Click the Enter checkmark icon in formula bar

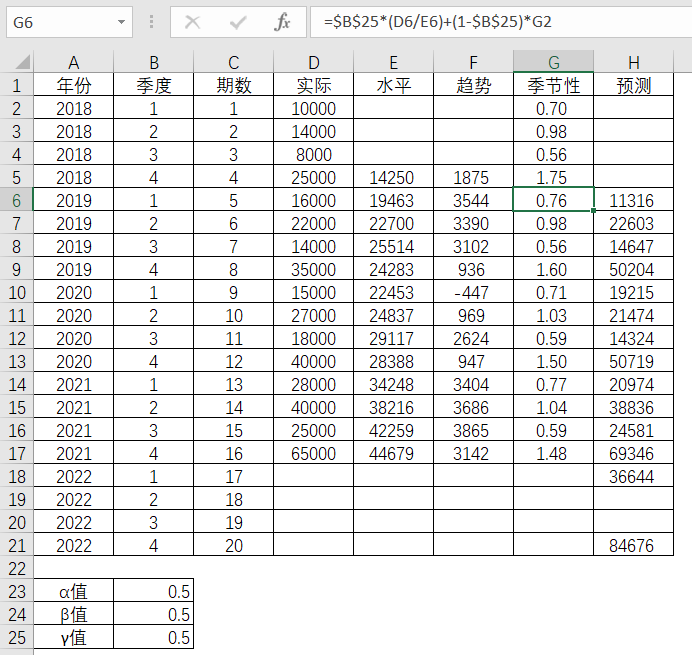238,21
